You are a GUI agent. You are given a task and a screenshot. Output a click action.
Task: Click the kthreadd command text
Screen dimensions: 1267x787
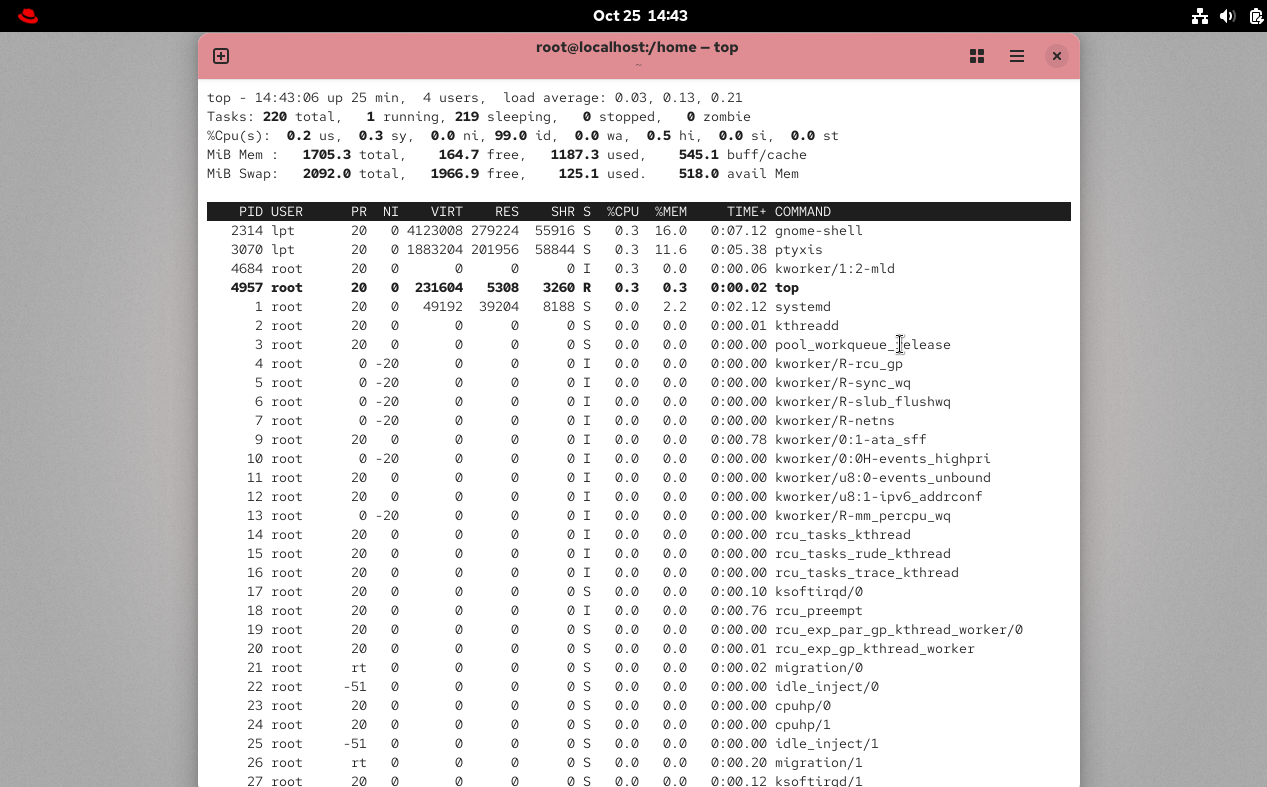point(806,326)
